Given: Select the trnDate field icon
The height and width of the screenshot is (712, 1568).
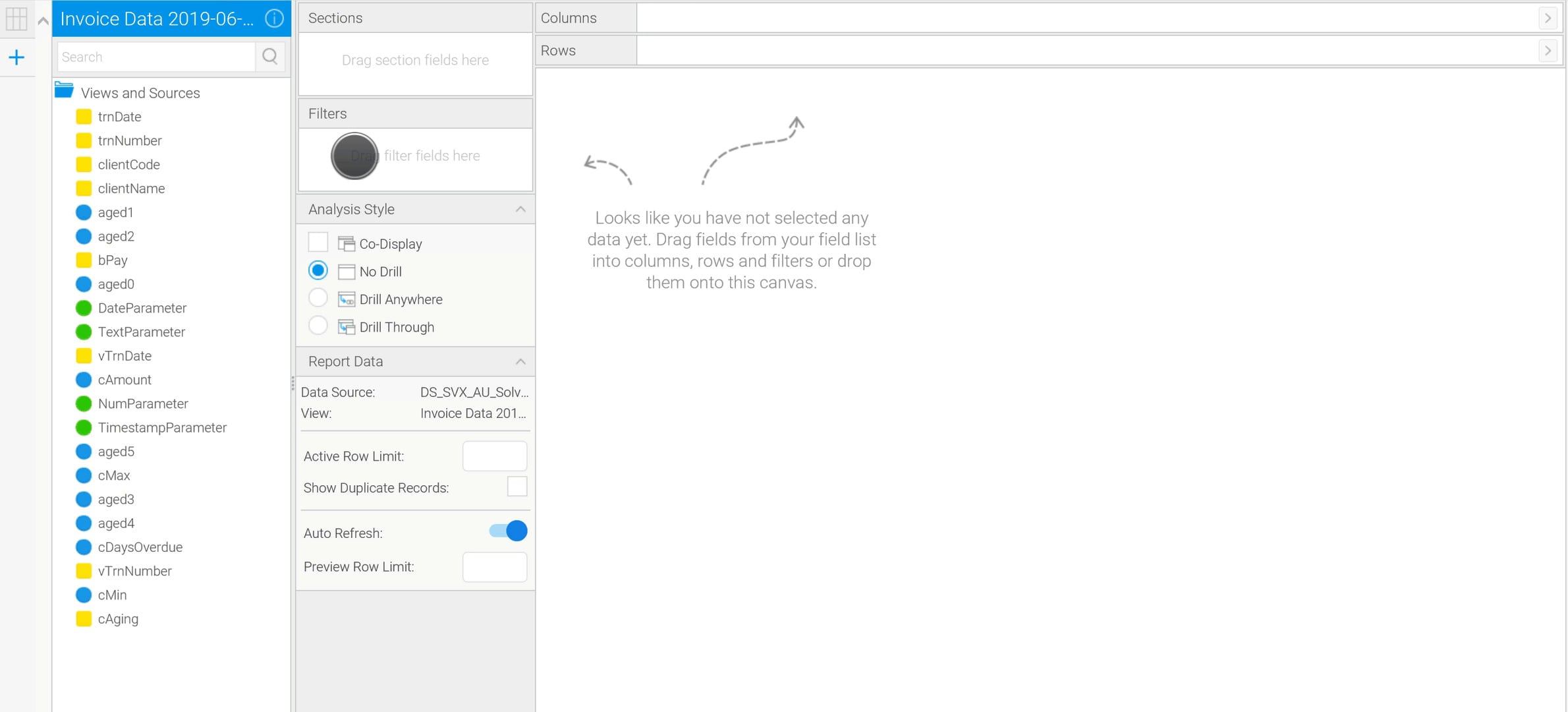Looking at the screenshot, I should tap(84, 117).
